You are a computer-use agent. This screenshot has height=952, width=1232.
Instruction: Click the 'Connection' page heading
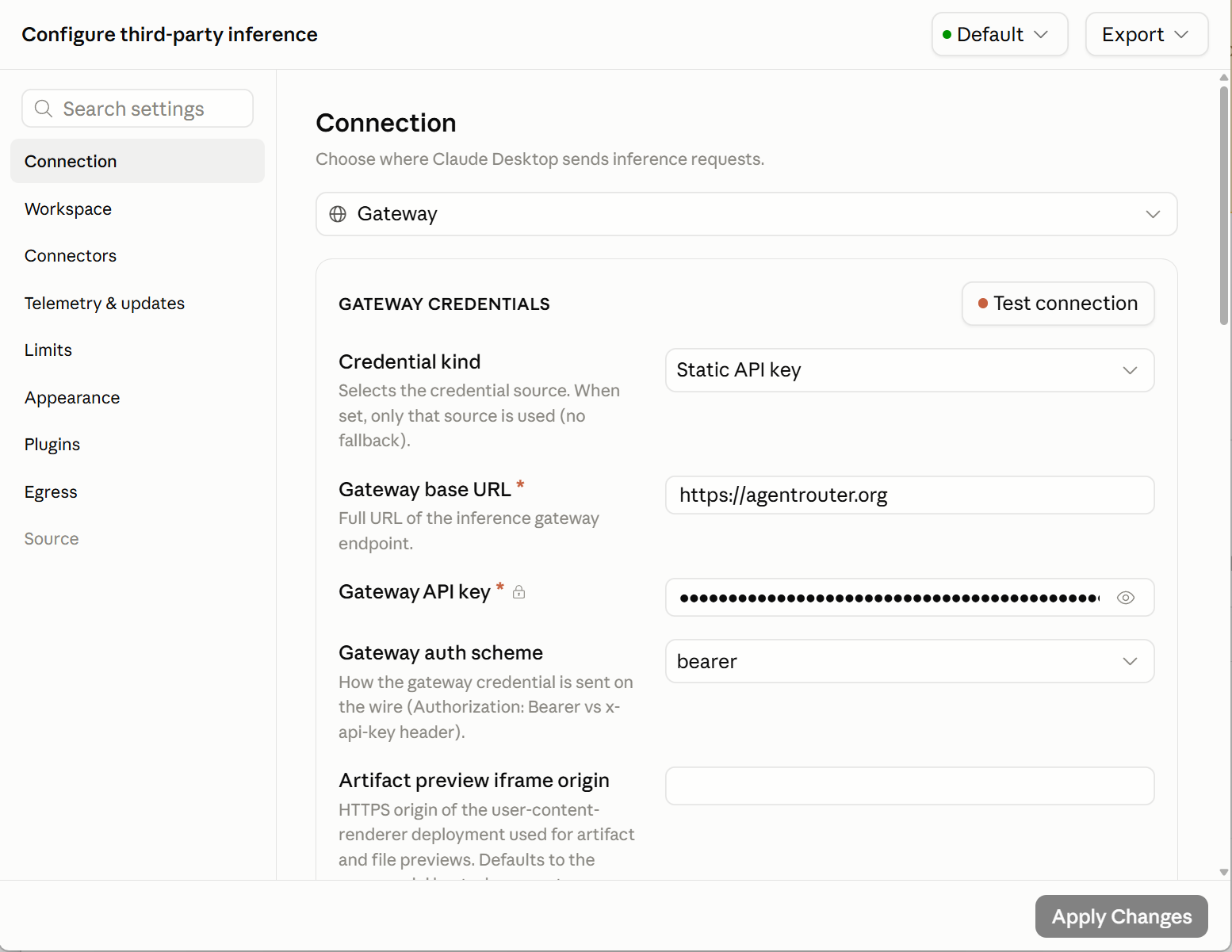[x=386, y=123]
